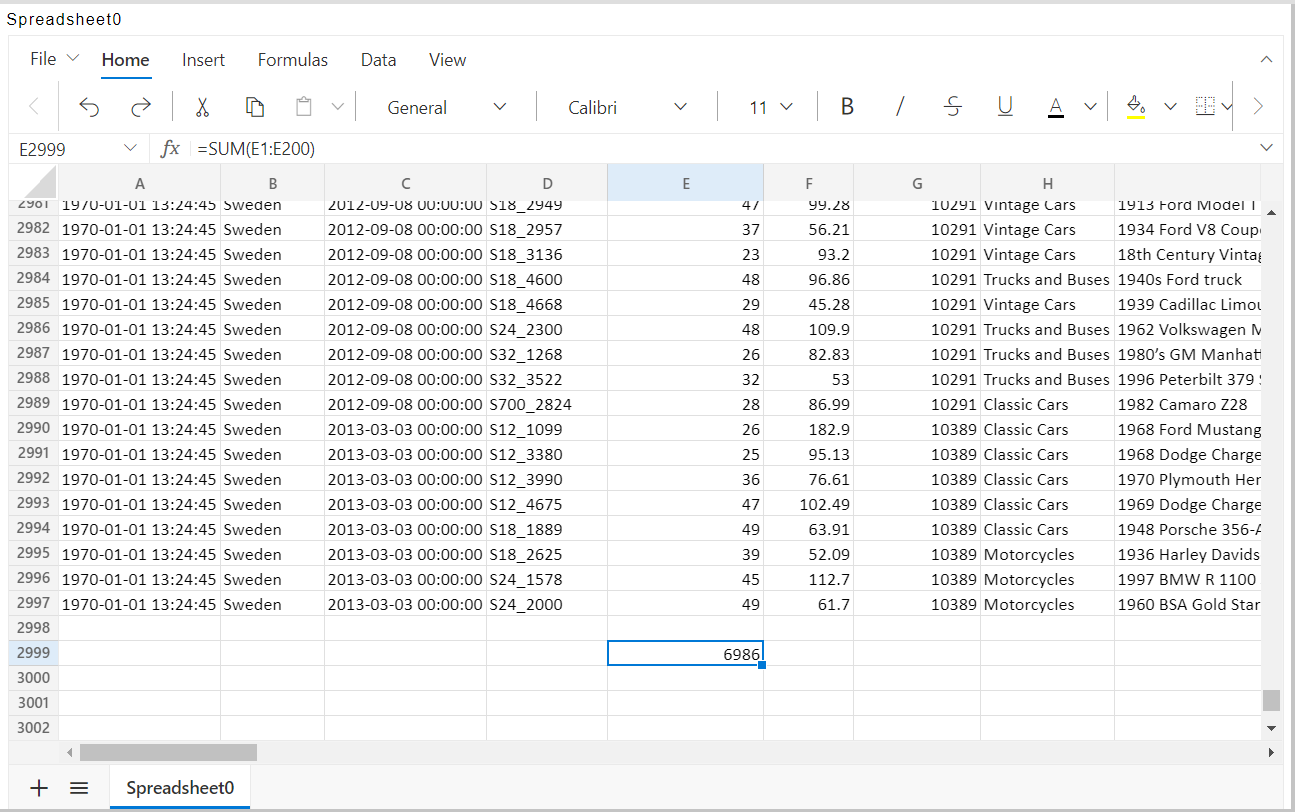Click the vertical scrollbar thumb
The width and height of the screenshot is (1295, 812).
(x=1271, y=700)
